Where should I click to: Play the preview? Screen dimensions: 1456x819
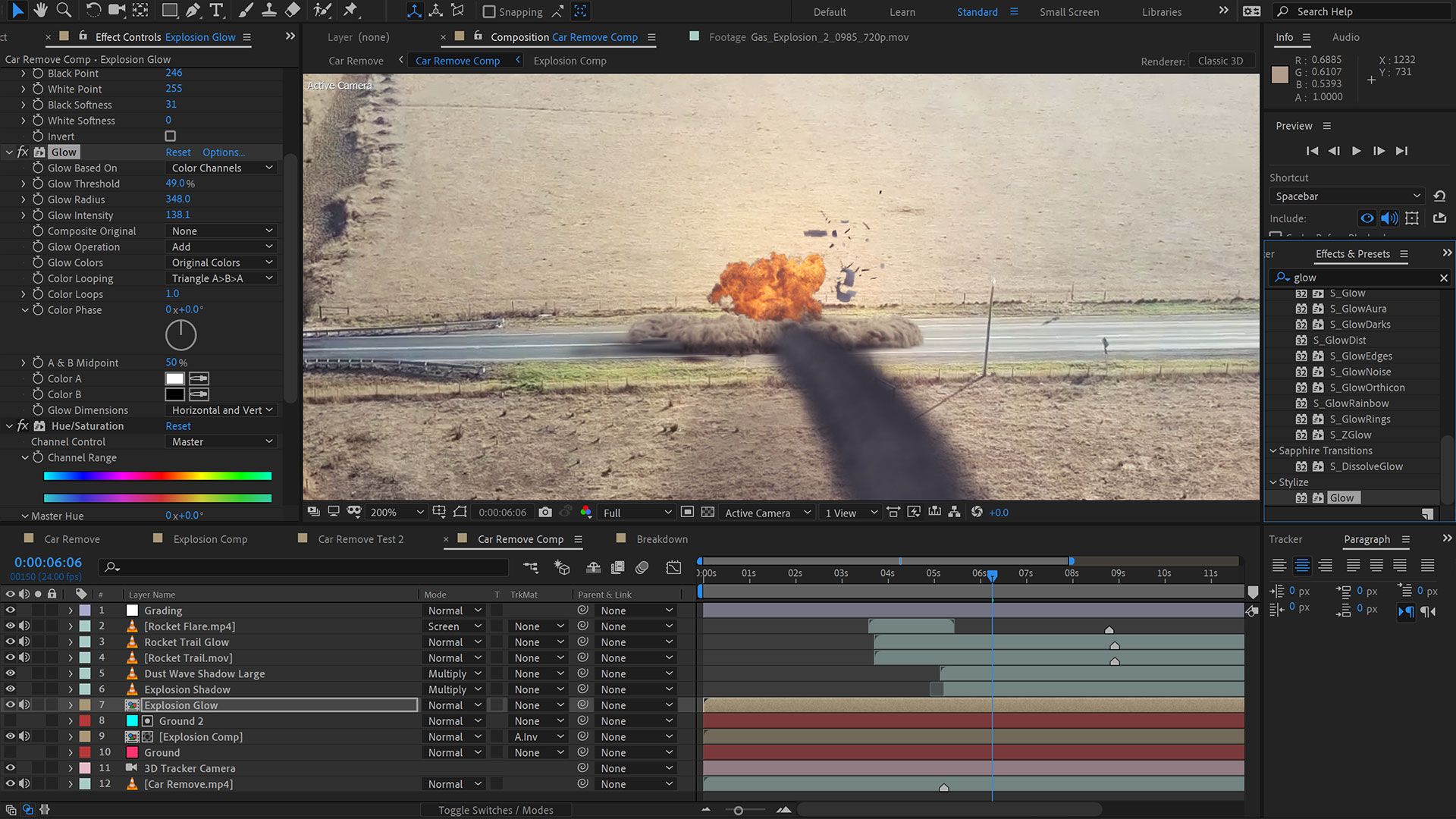(x=1357, y=151)
